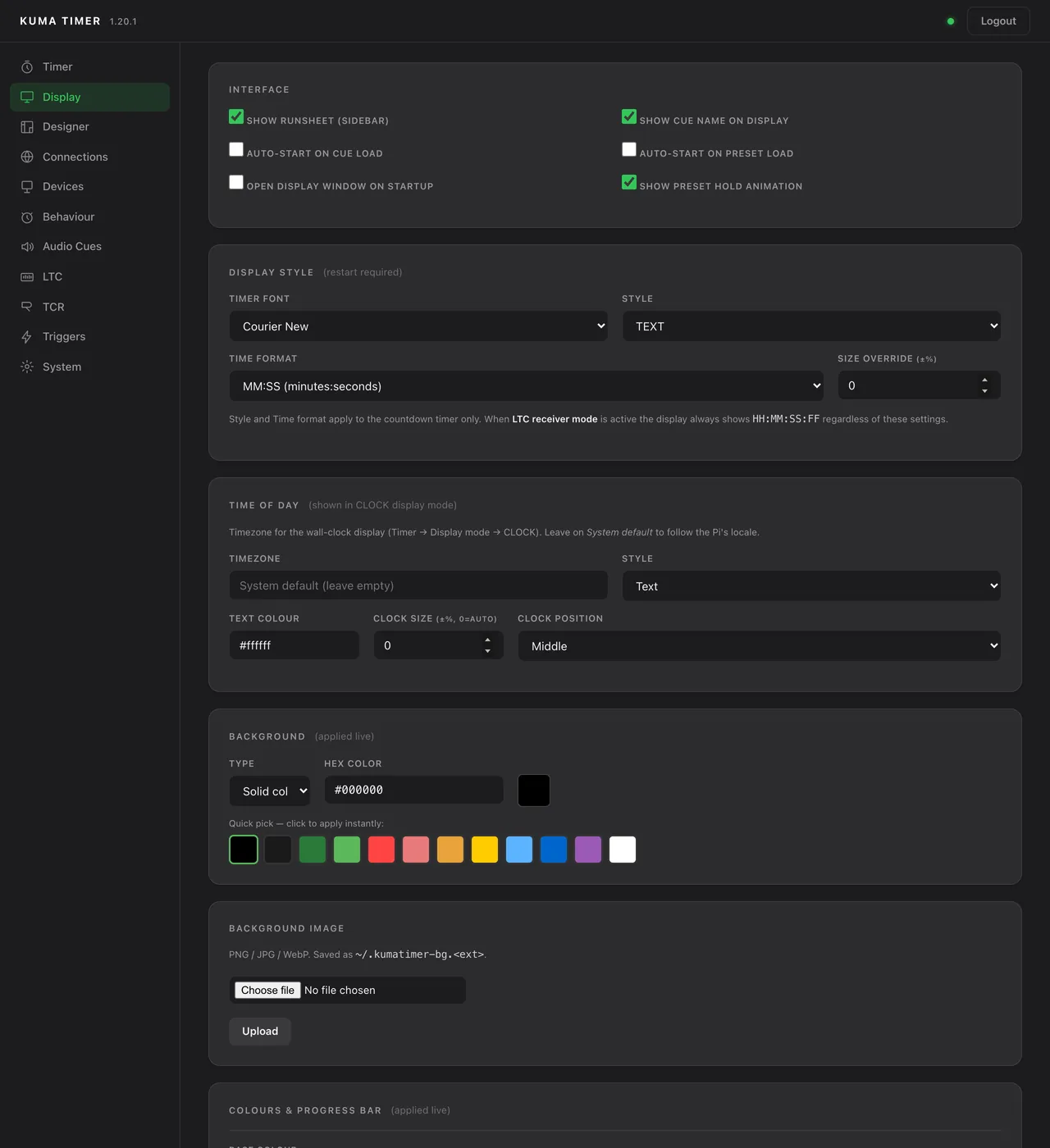
Task: Enable Auto-start on cue load
Action: point(236,149)
